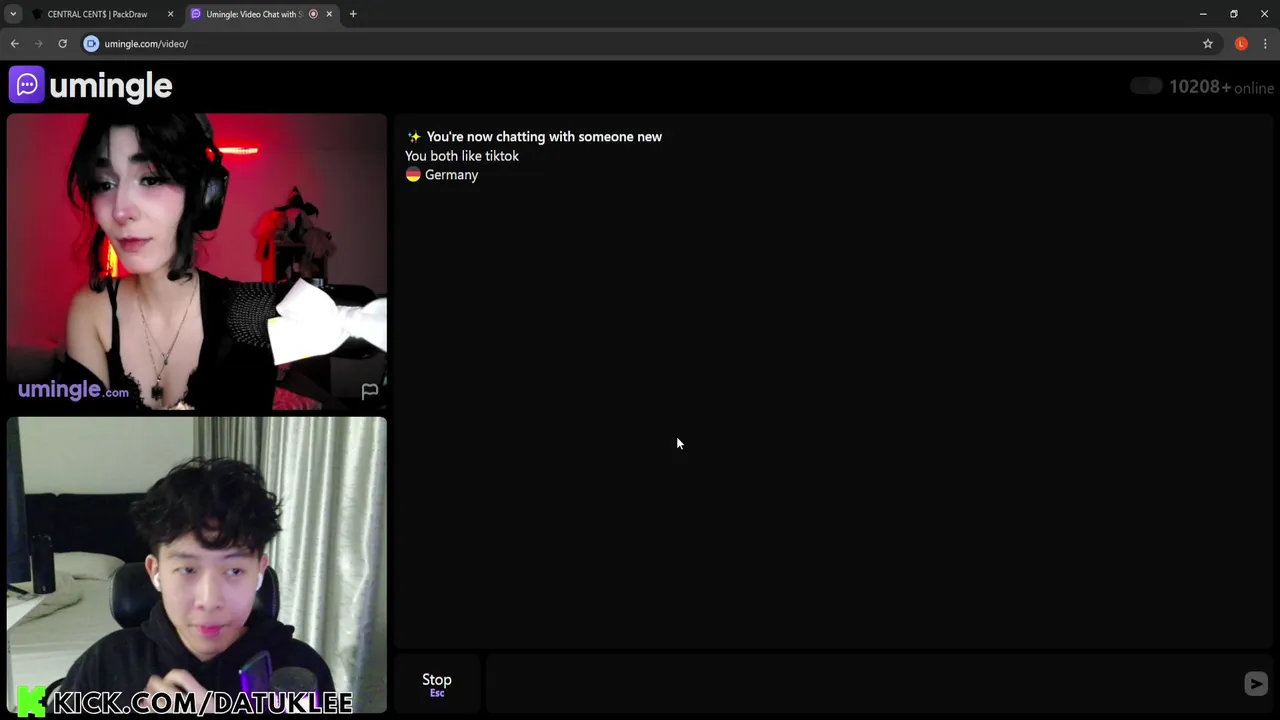The height and width of the screenshot is (720, 1280).
Task: Close the Umingle Video Chat tab
Action: pos(329,14)
